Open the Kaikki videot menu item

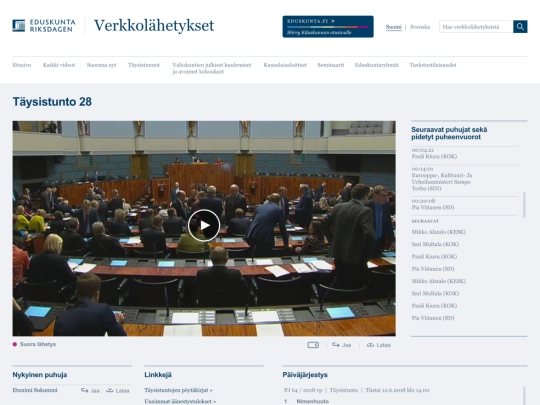pyautogui.click(x=59, y=65)
